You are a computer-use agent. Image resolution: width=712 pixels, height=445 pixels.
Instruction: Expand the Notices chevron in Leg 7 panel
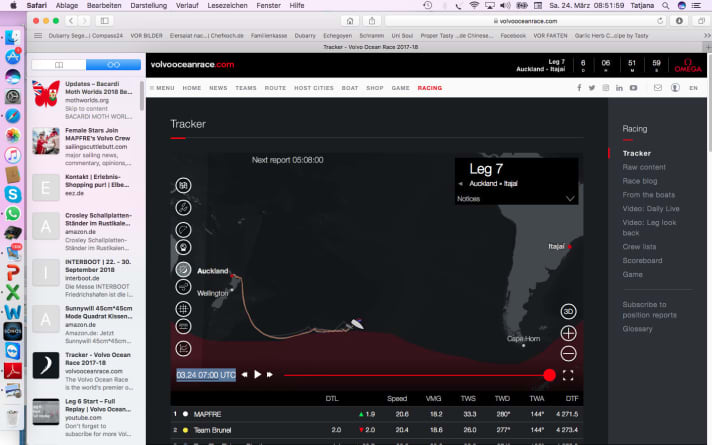click(x=570, y=198)
